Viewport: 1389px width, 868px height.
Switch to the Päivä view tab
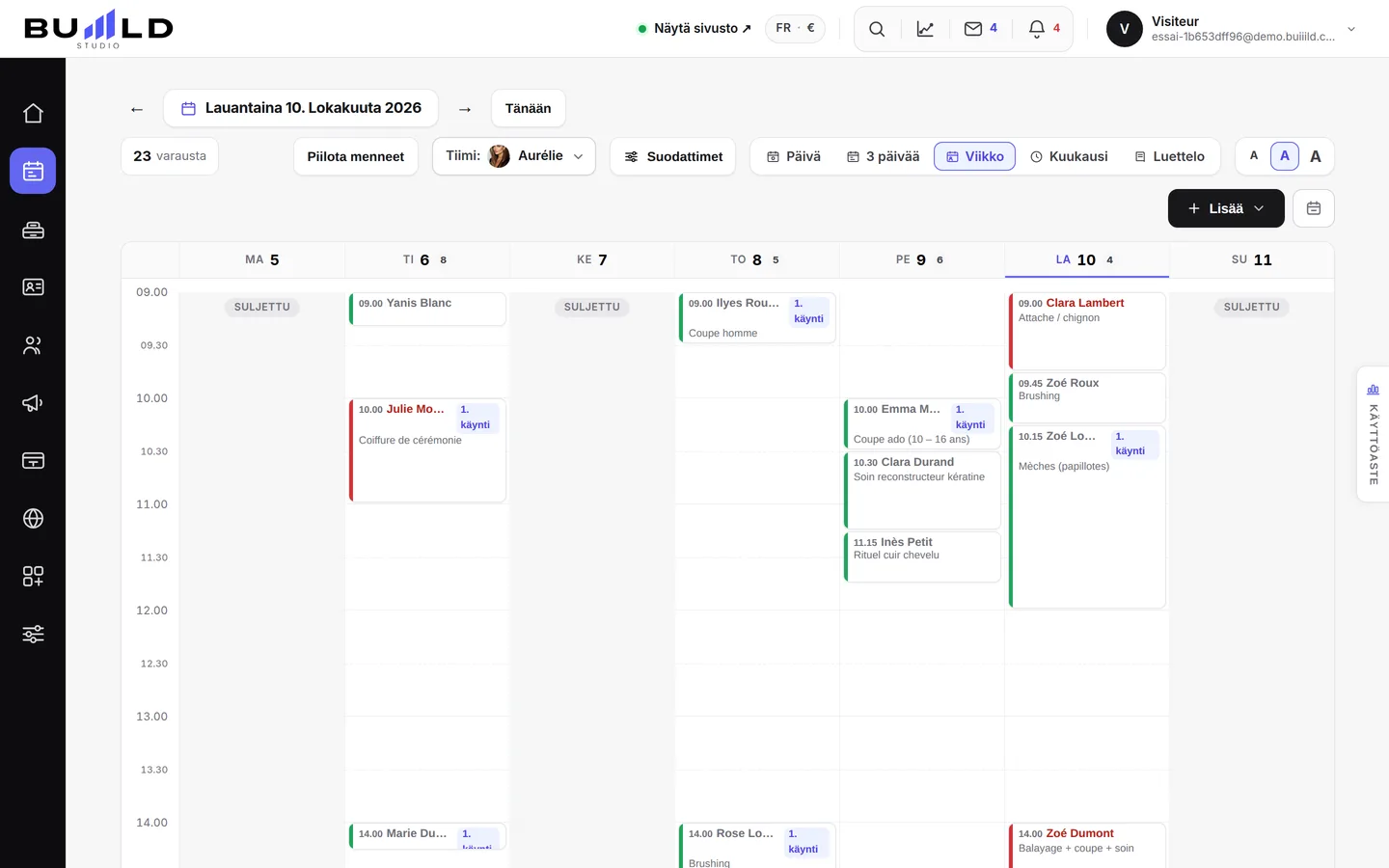794,156
